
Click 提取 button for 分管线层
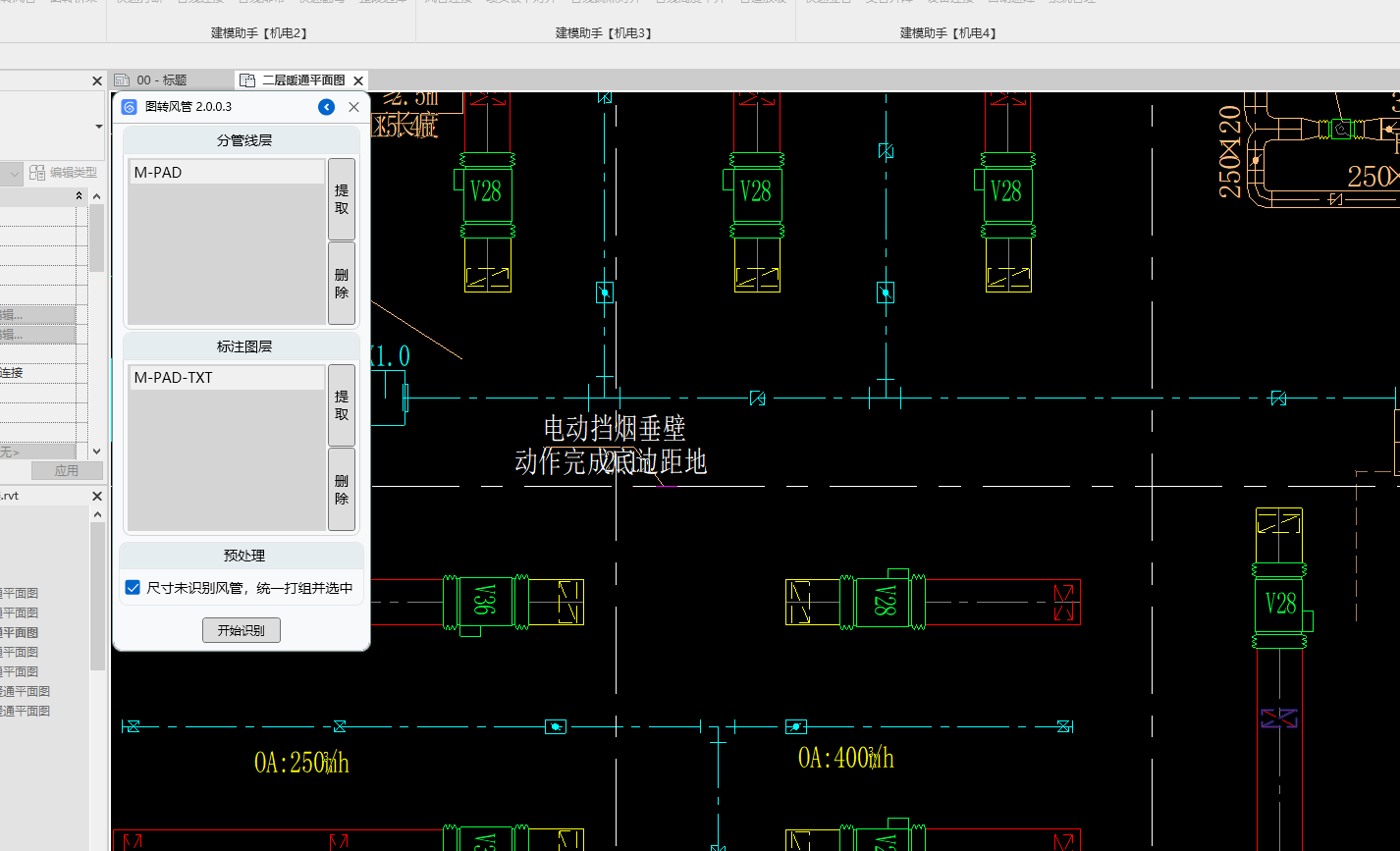point(341,199)
